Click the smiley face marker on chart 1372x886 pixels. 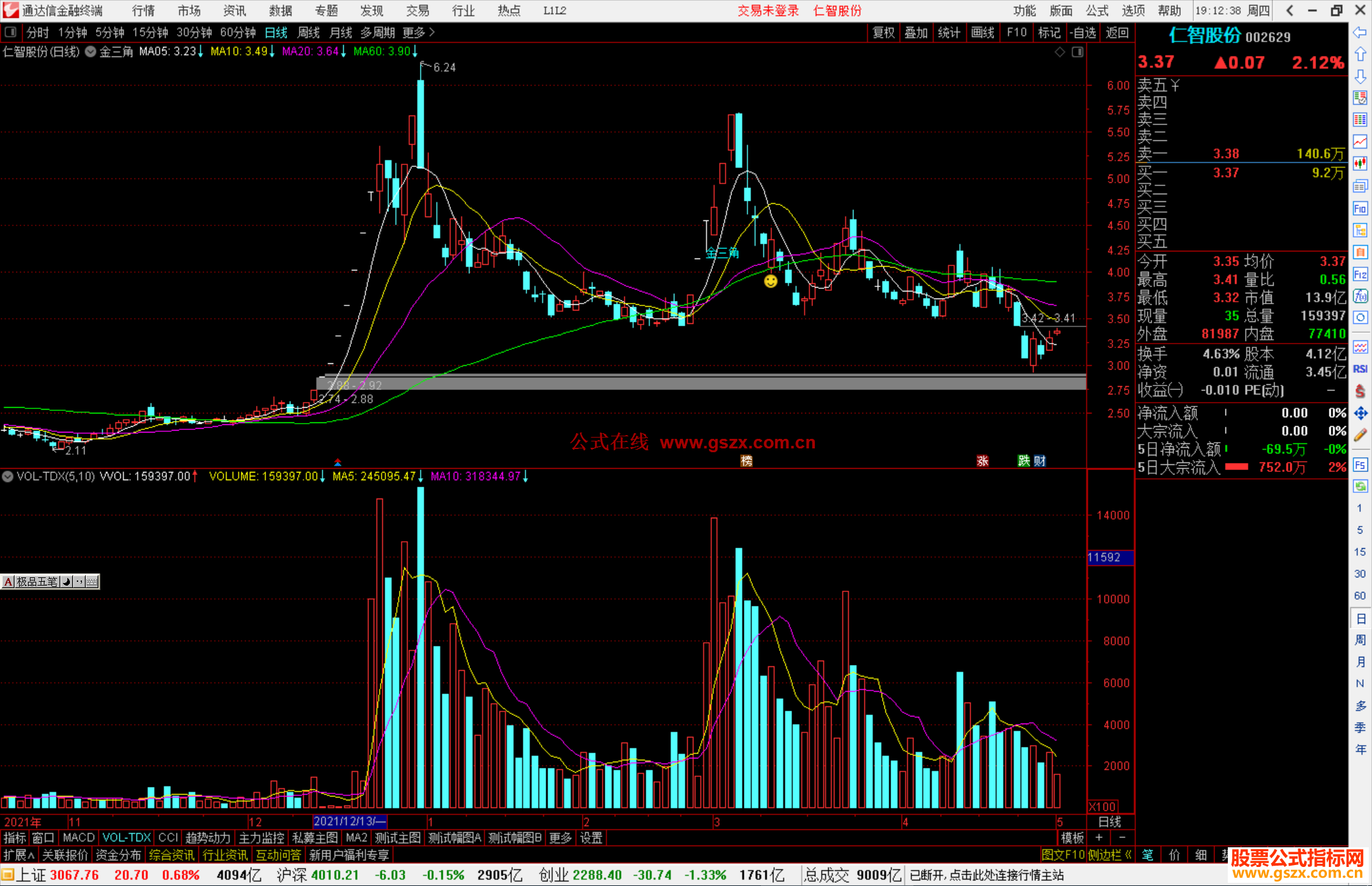tap(770, 281)
